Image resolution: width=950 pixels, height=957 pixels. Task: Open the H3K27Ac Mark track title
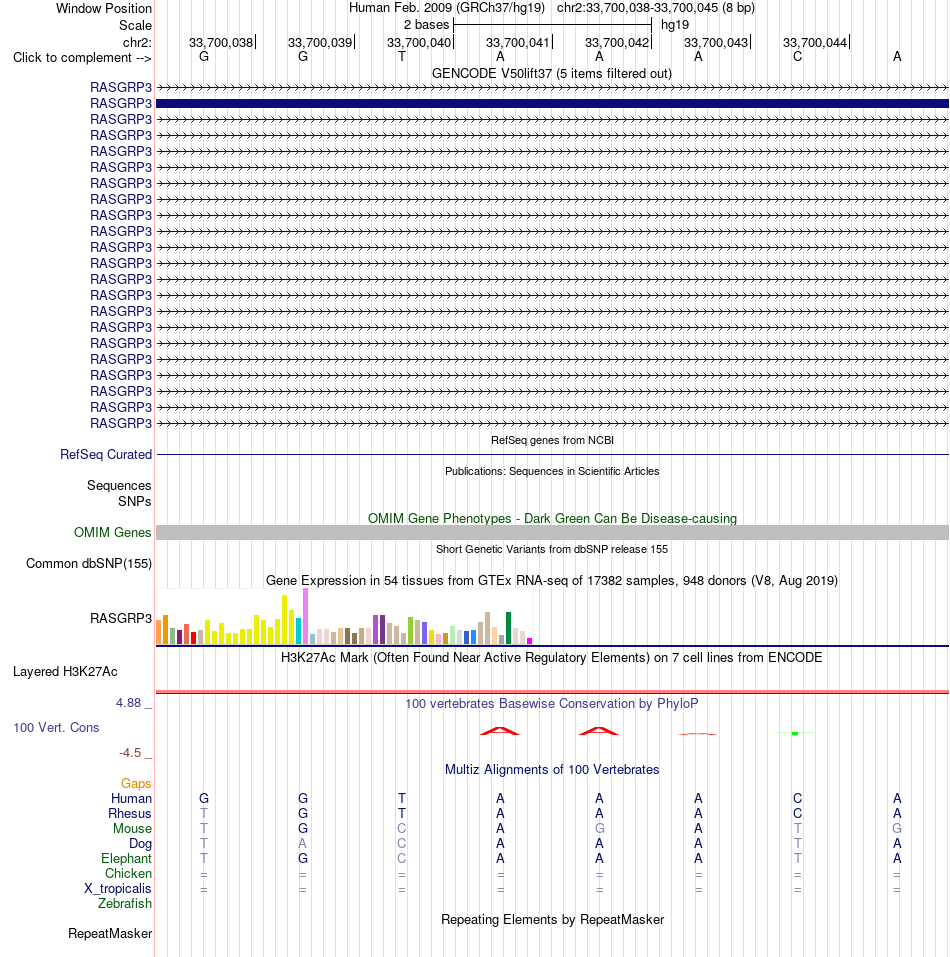(x=552, y=657)
